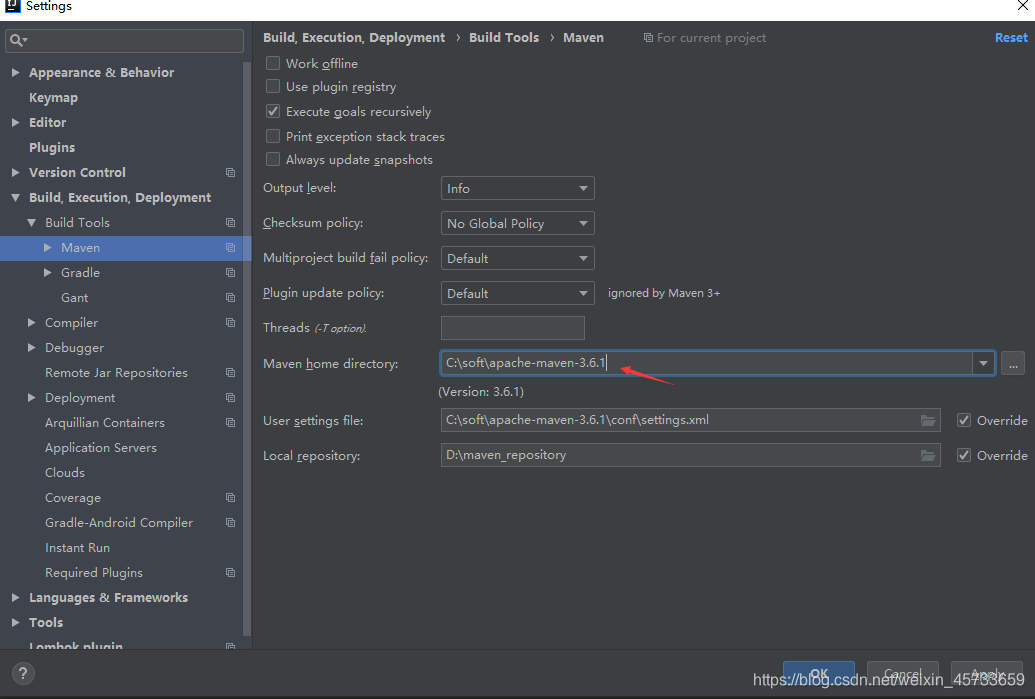The image size is (1035, 699).
Task: Check Always update snapshots
Action: [x=273, y=160]
